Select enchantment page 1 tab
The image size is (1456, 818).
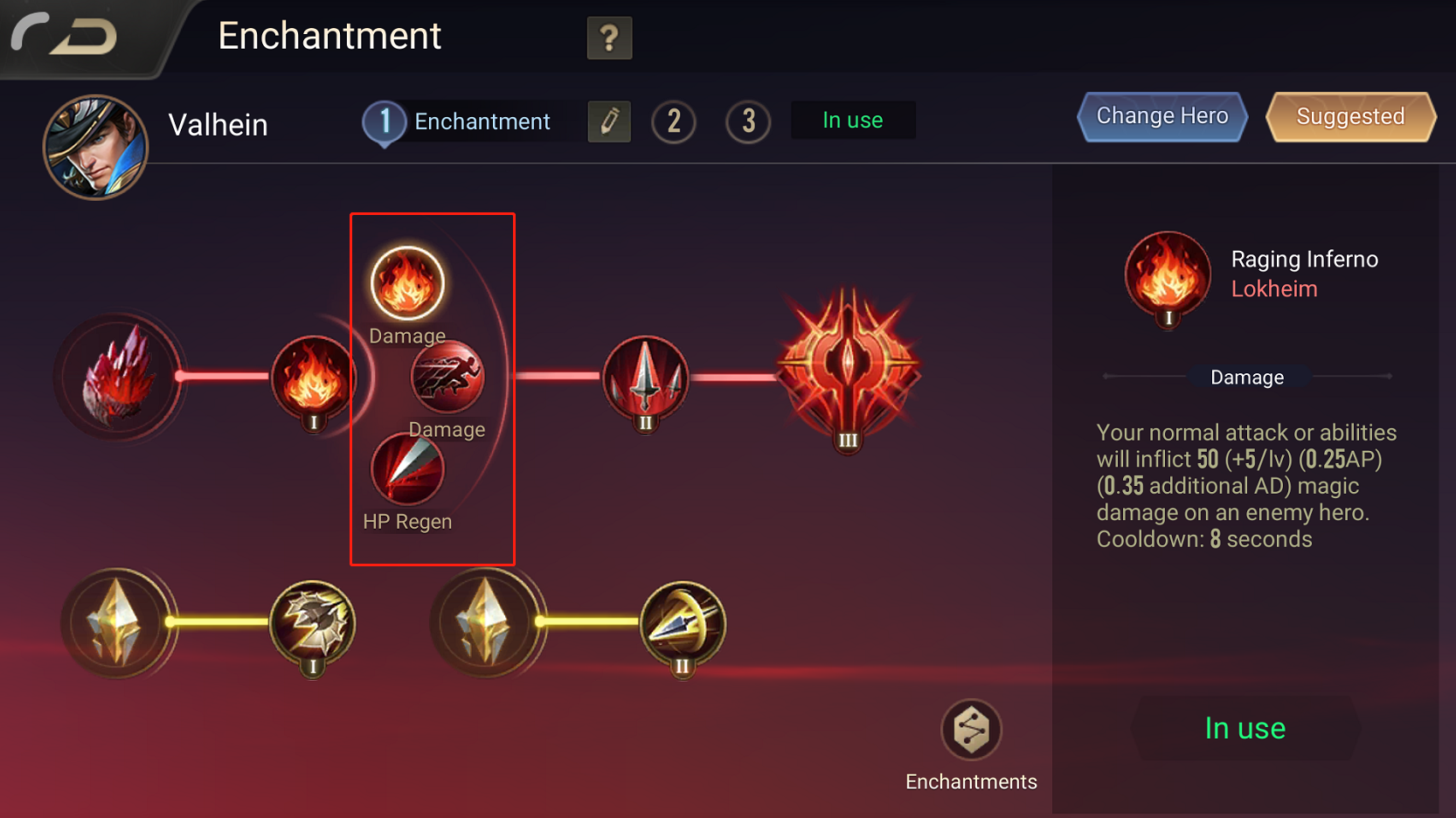click(459, 122)
